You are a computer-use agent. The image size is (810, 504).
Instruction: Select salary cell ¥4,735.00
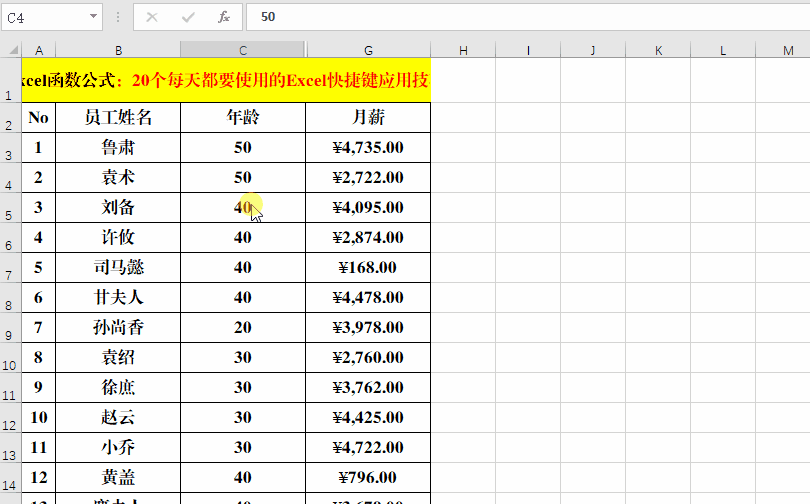[x=368, y=148]
